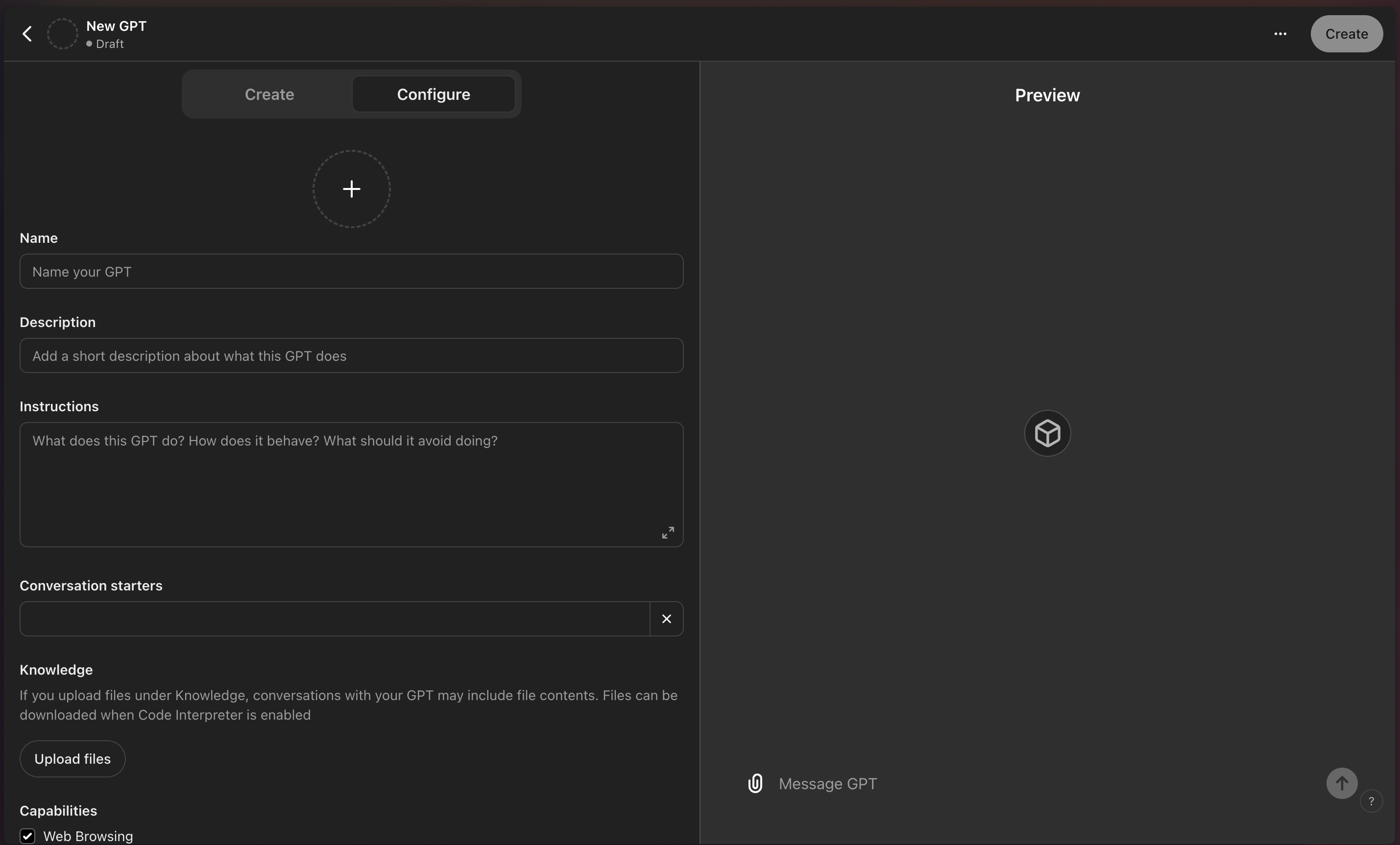Click the plus icon to add GPT image

coord(351,189)
